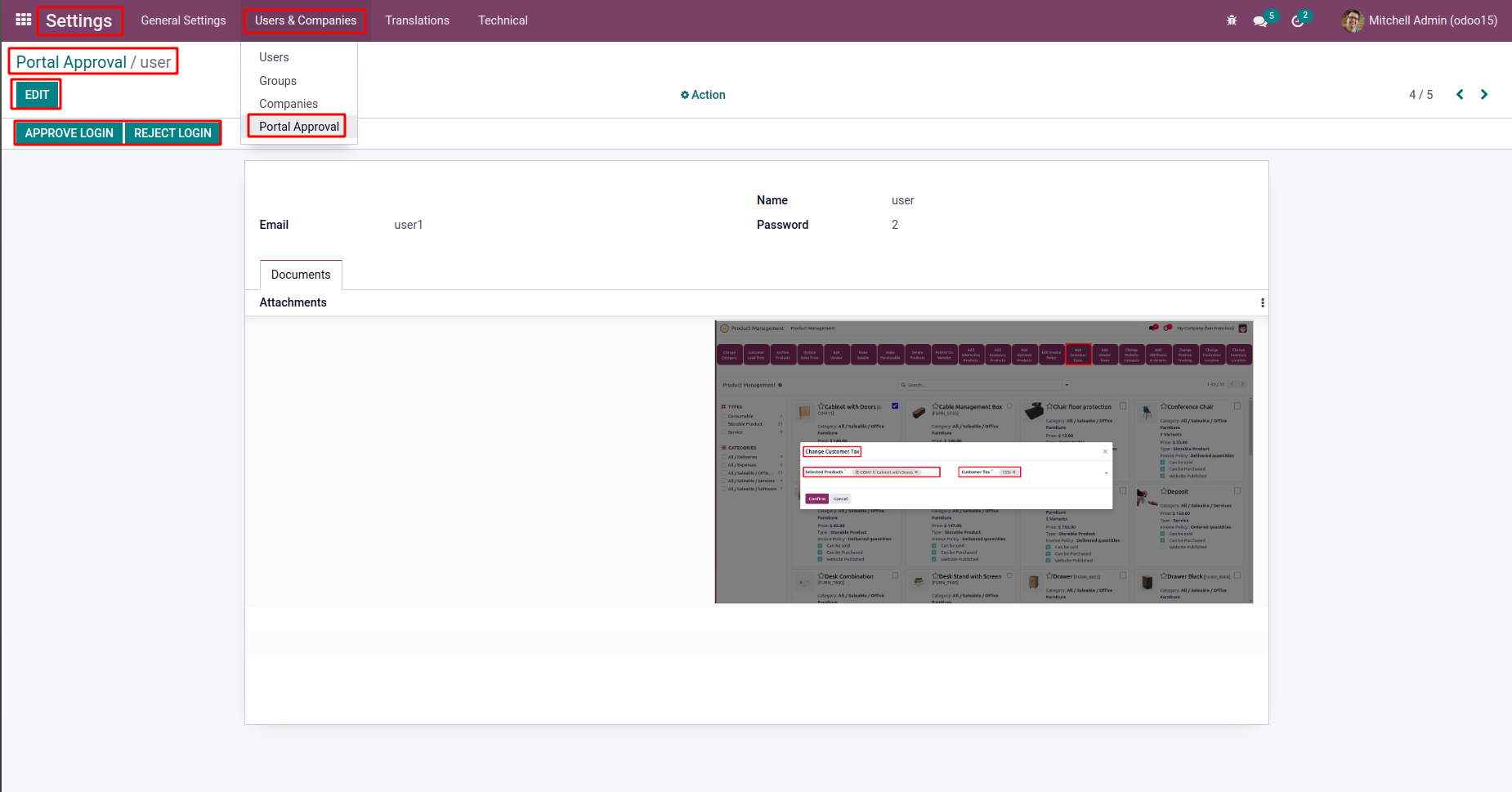
Task: Open the activities clock icon
Action: coord(1297,21)
